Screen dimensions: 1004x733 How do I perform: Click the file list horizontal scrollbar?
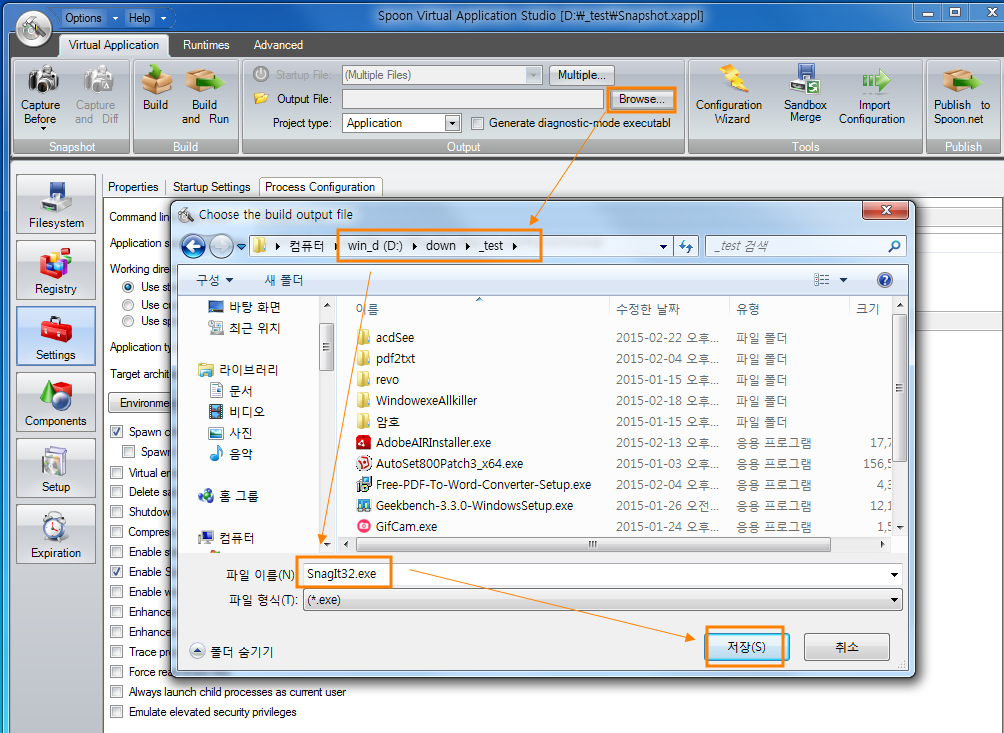point(593,545)
